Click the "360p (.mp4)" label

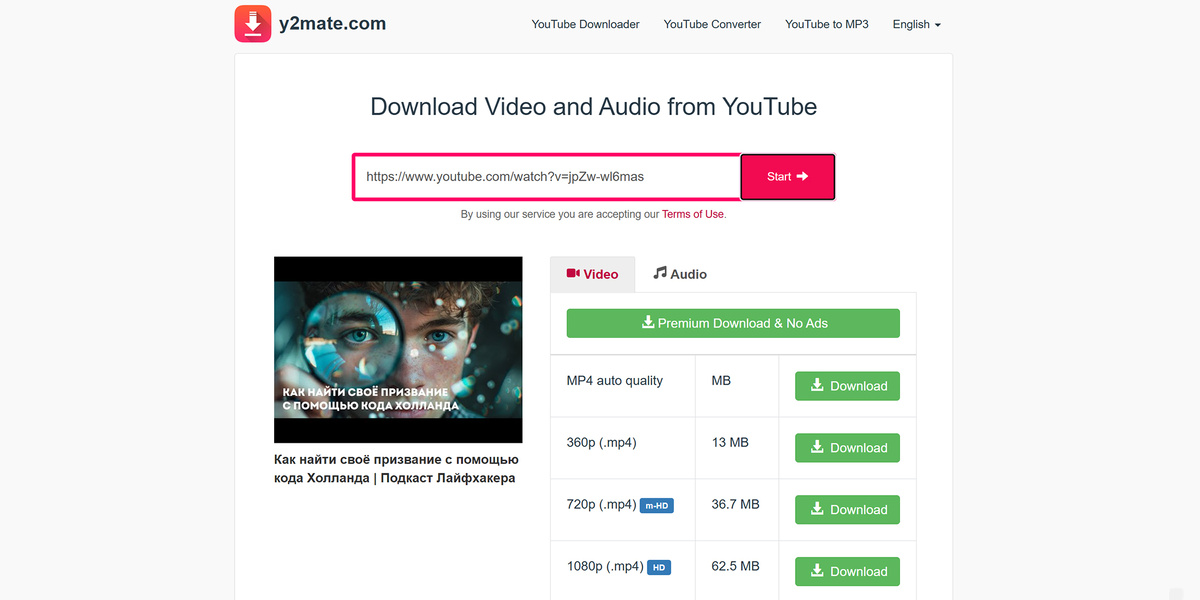click(602, 442)
